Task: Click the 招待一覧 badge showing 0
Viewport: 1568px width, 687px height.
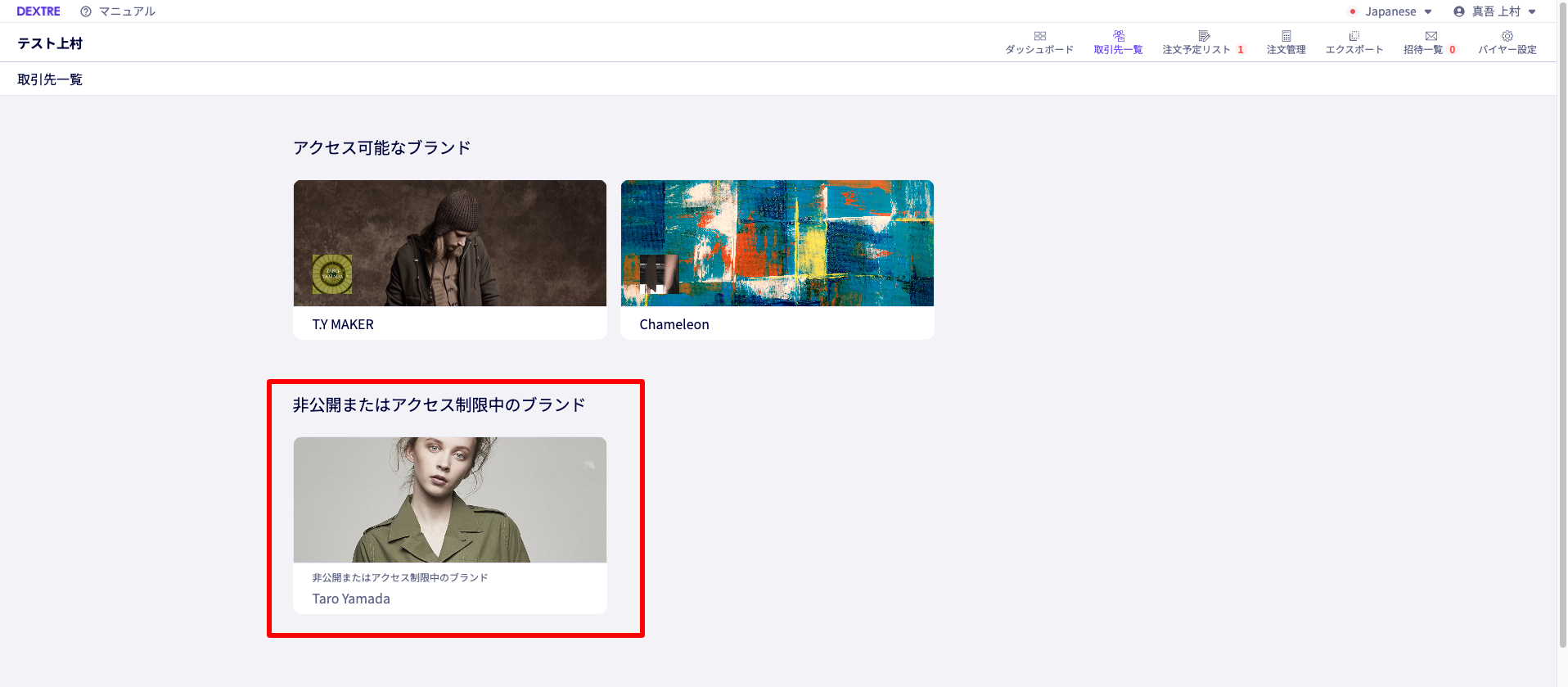Action: pos(1453,50)
